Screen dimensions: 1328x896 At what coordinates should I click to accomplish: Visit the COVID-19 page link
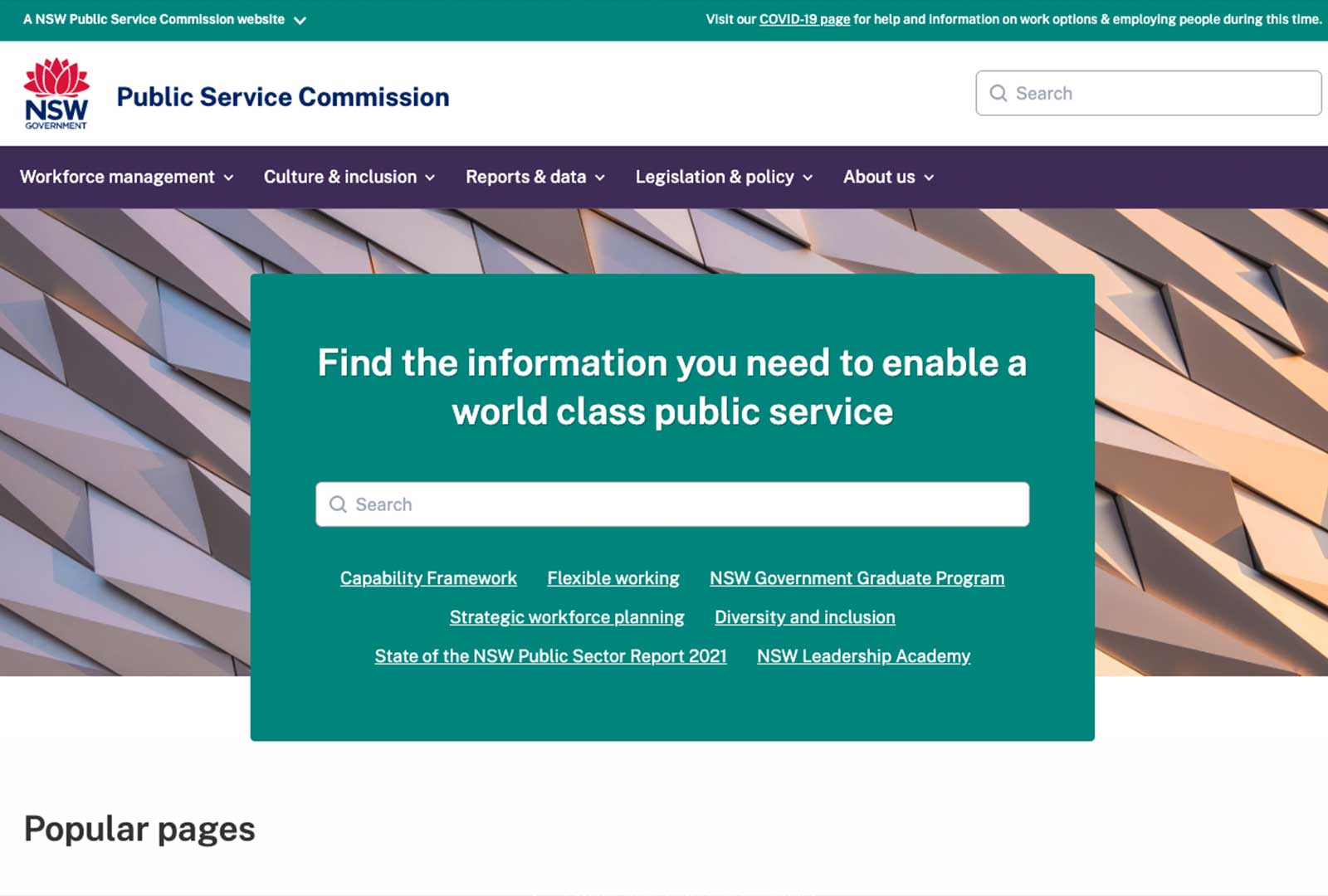point(804,18)
